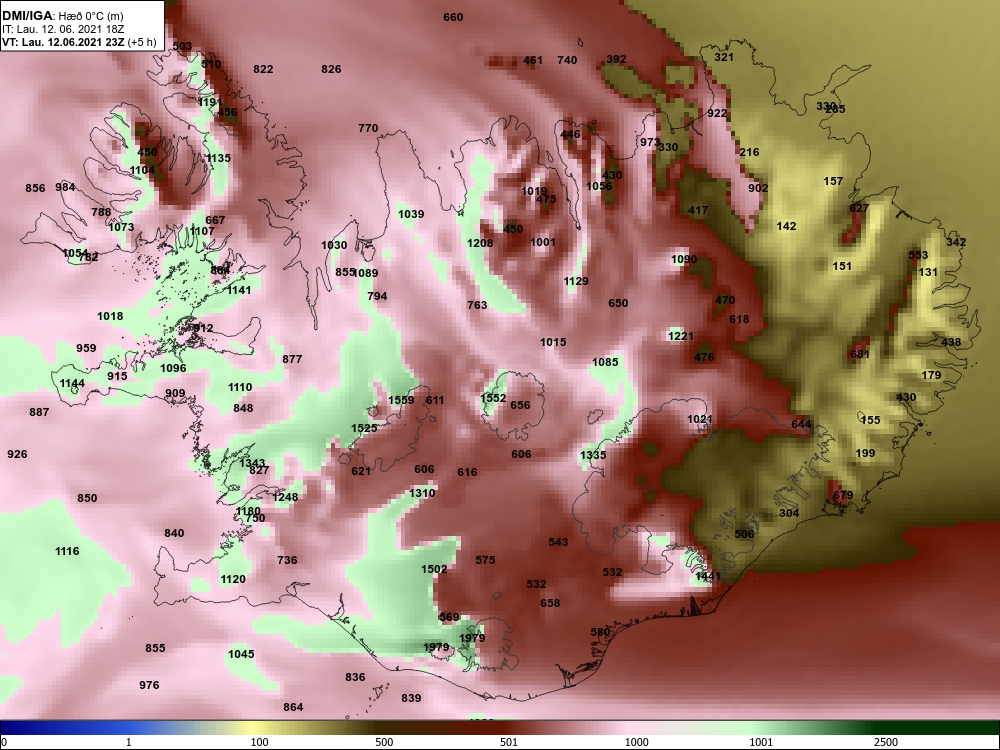Click the map value 1116

click(x=67, y=551)
